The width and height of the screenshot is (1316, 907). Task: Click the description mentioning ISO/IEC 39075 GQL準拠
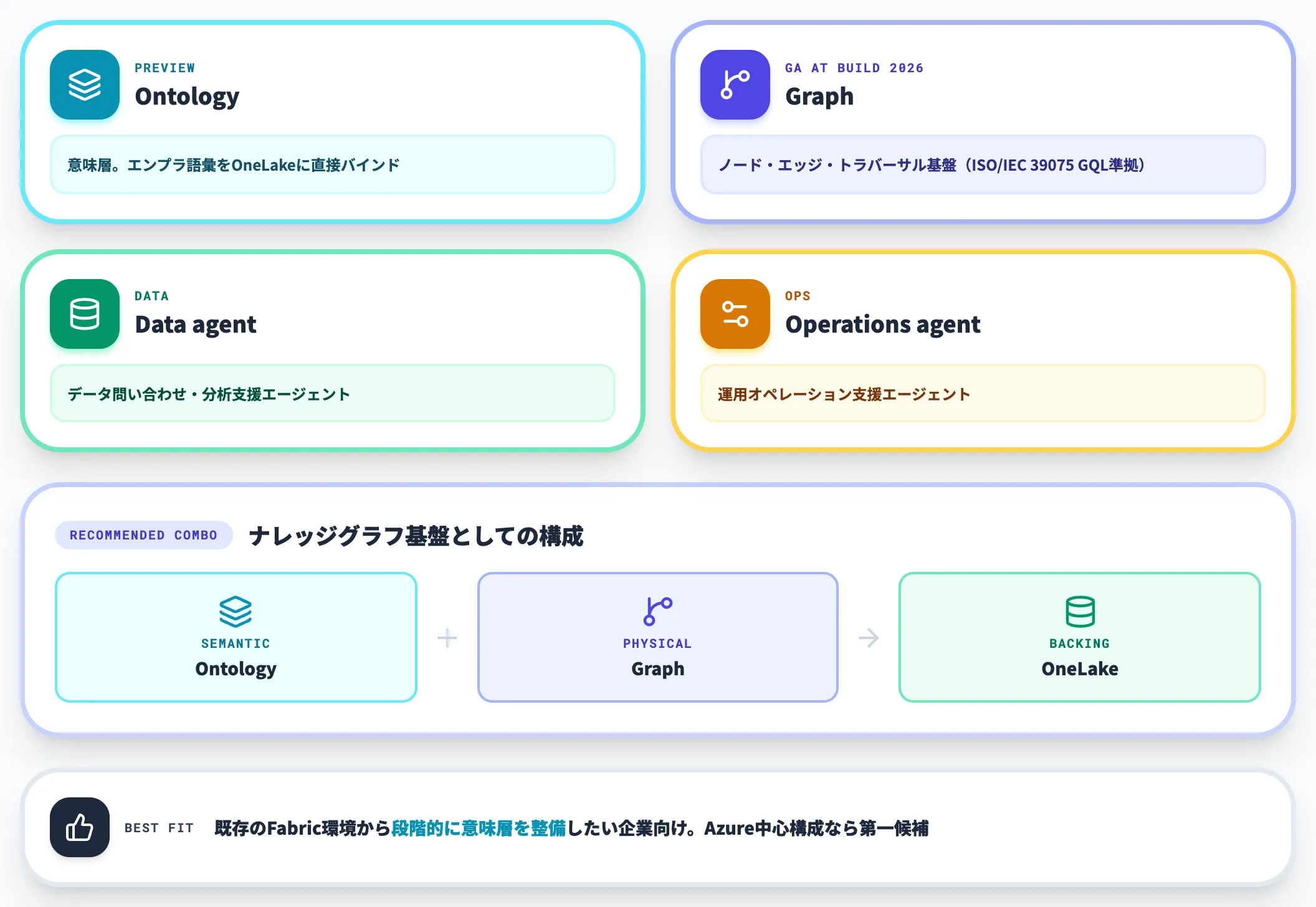tap(932, 165)
